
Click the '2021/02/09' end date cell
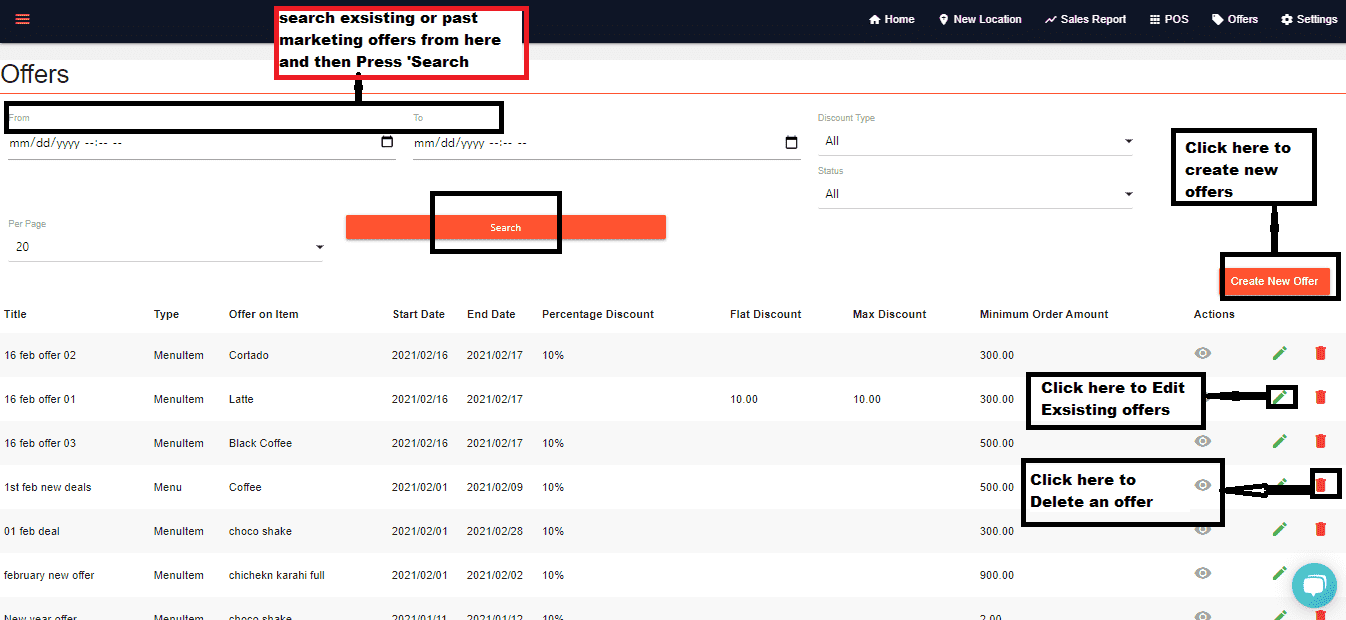click(495, 487)
